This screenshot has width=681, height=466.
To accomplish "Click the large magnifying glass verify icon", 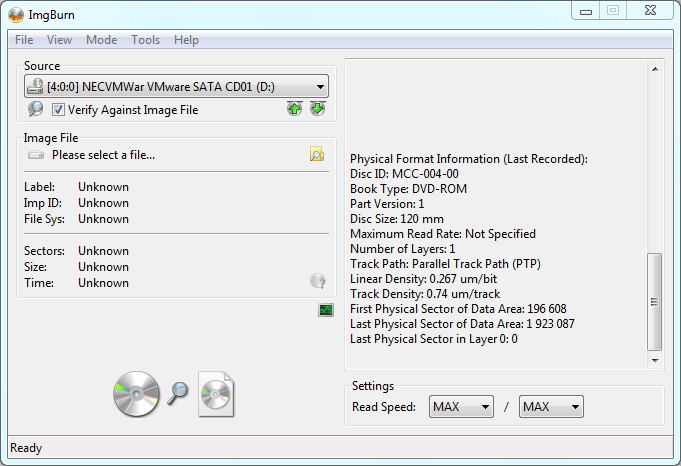I will [x=178, y=393].
